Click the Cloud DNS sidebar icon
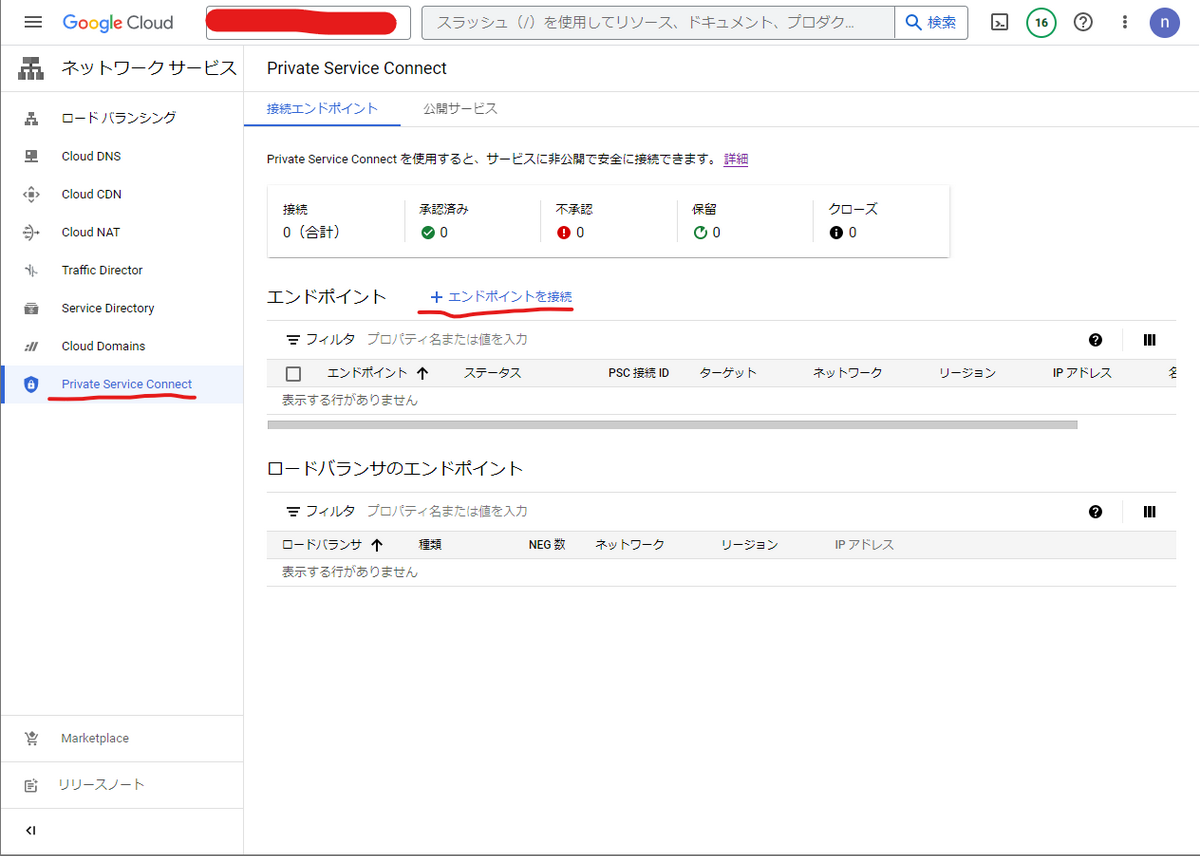Image resolution: width=1200 pixels, height=856 pixels. tap(31, 156)
